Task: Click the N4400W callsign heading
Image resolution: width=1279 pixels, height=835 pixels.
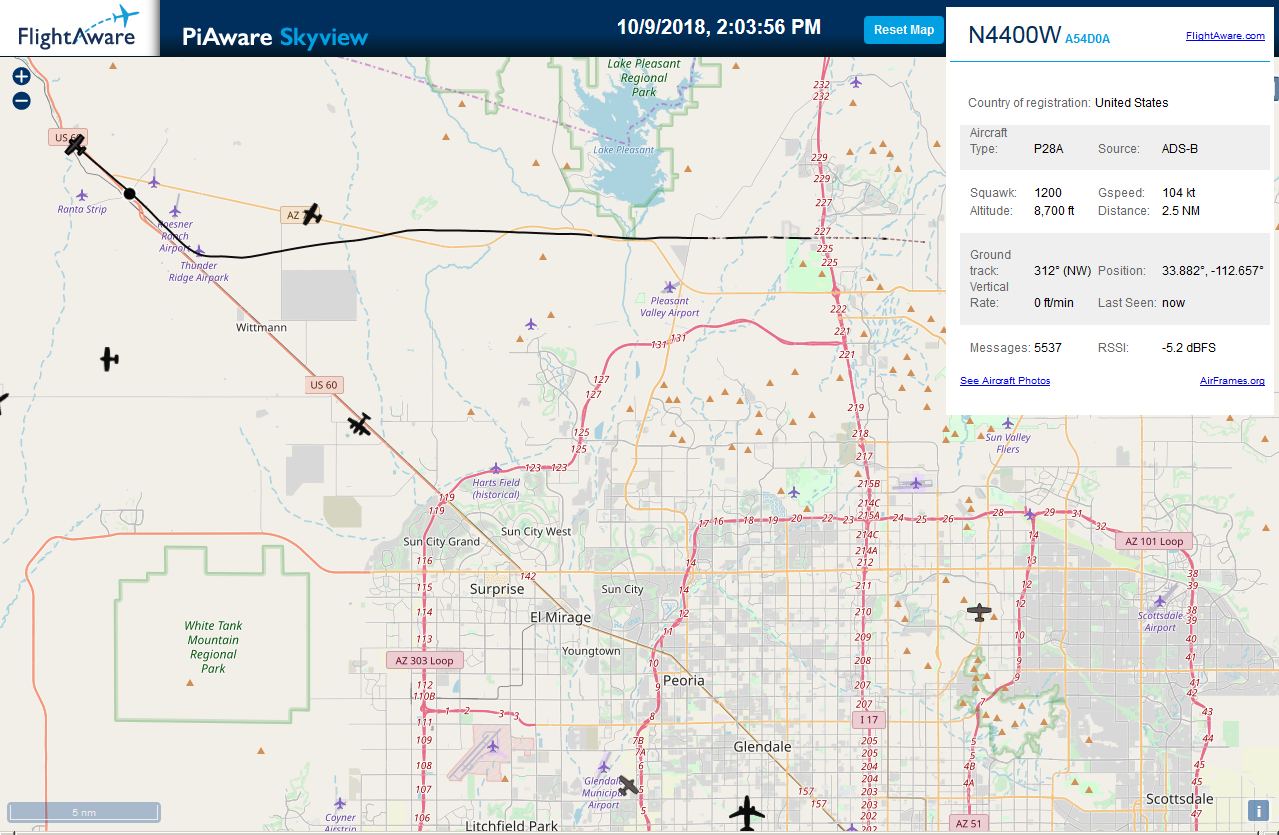Action: pos(1014,35)
